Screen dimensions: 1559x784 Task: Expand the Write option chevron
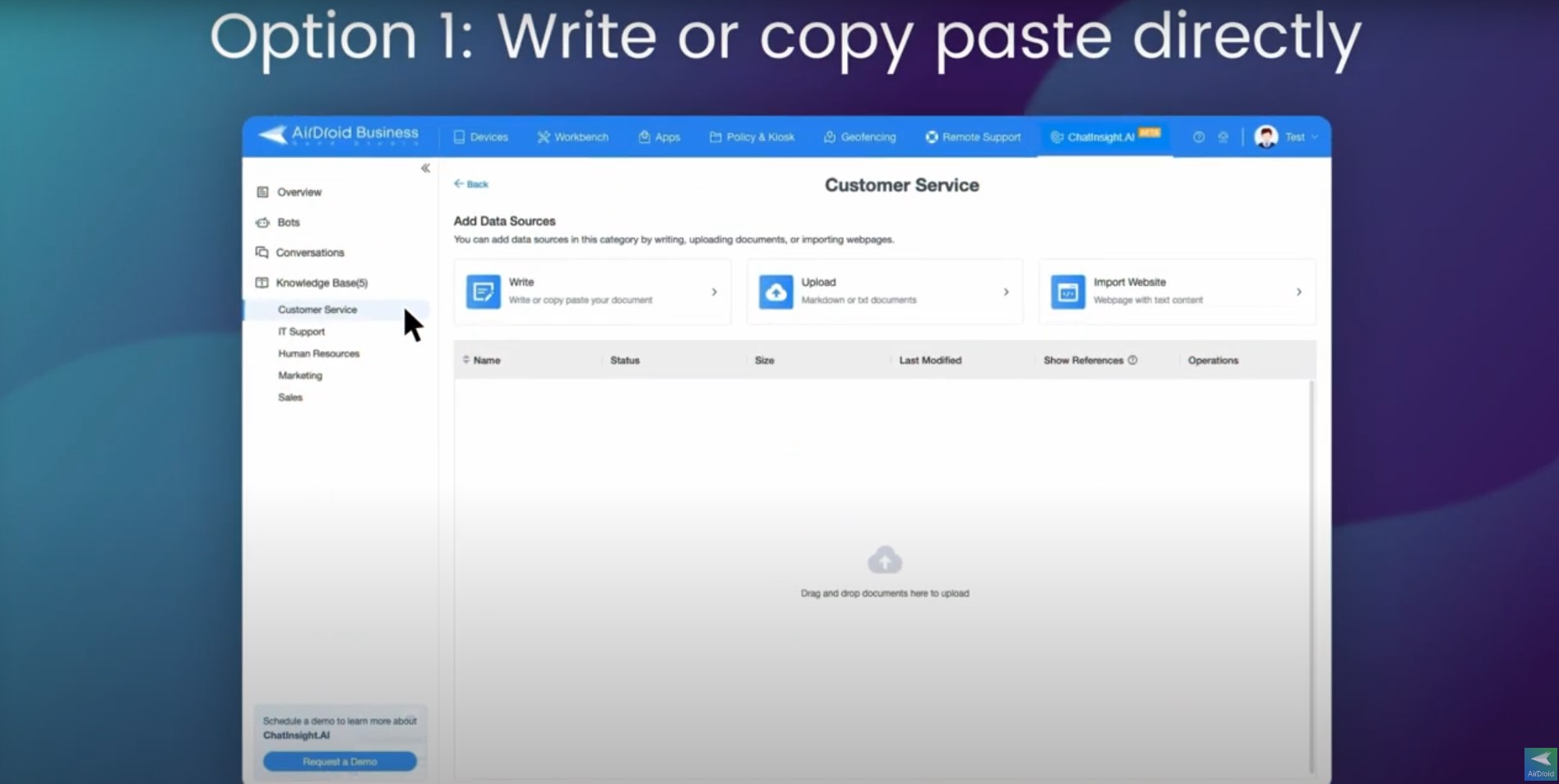(x=715, y=292)
